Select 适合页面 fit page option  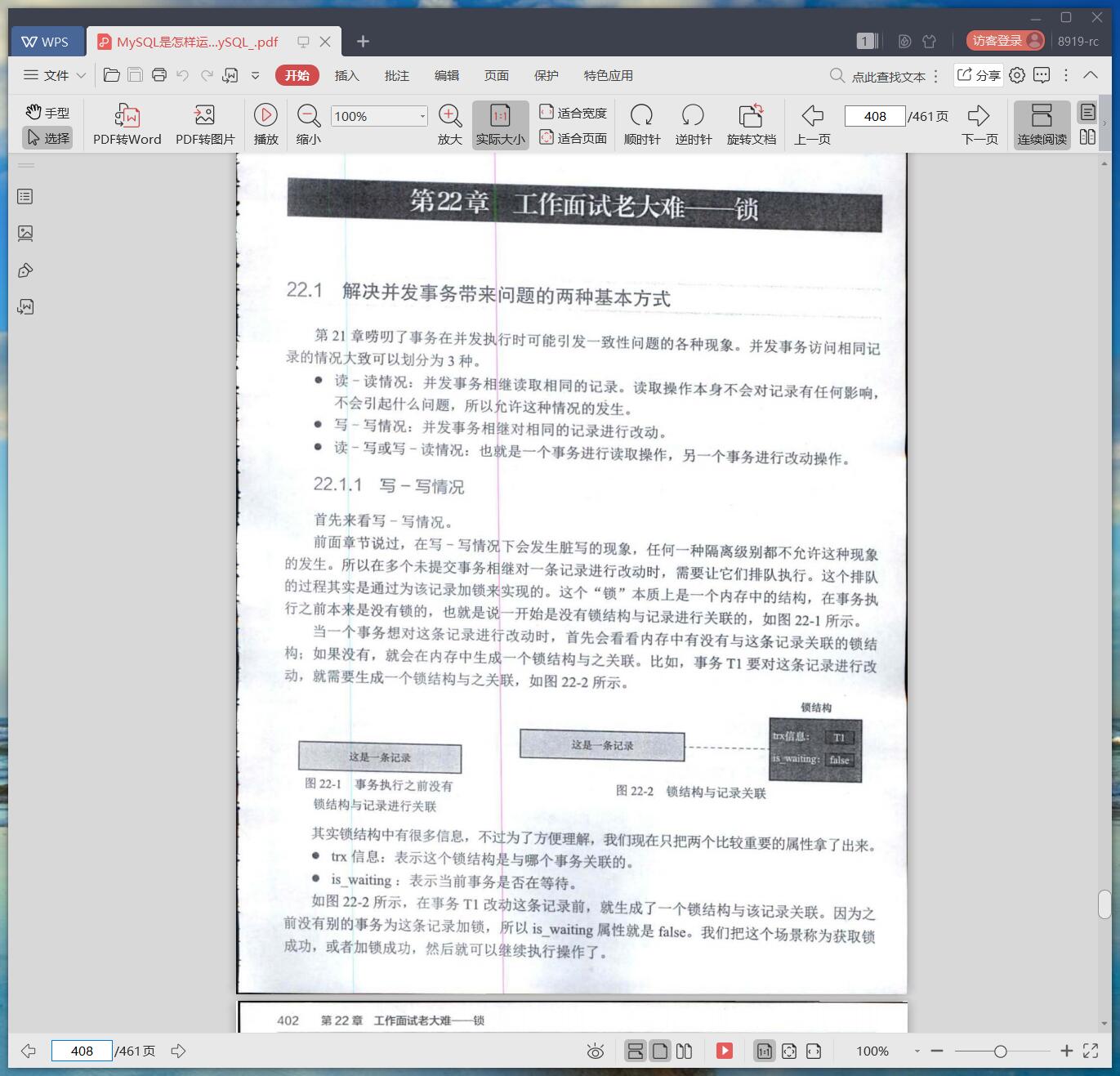(573, 138)
